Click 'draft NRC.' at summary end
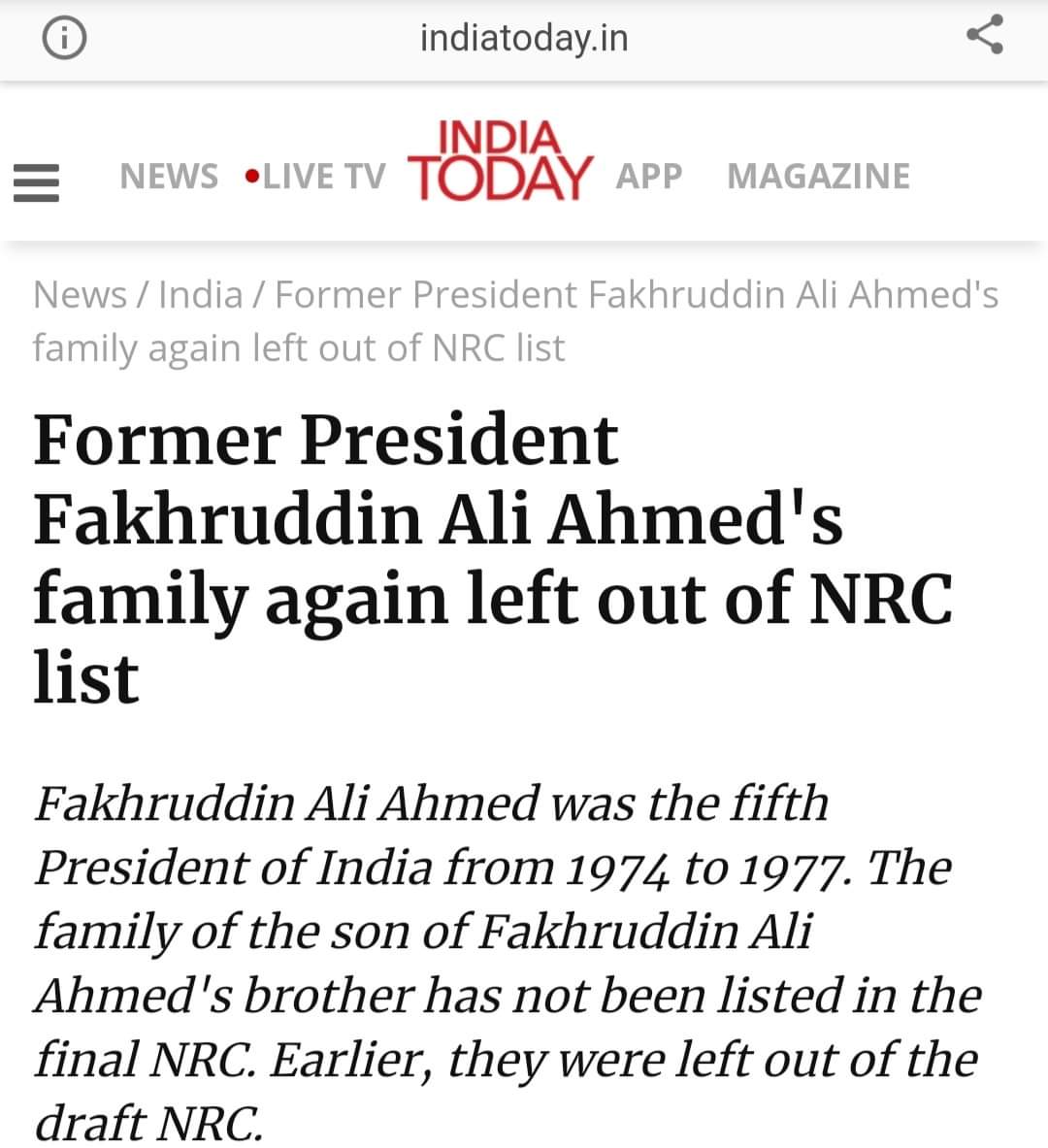The width and height of the screenshot is (1048, 1148). click(148, 1123)
